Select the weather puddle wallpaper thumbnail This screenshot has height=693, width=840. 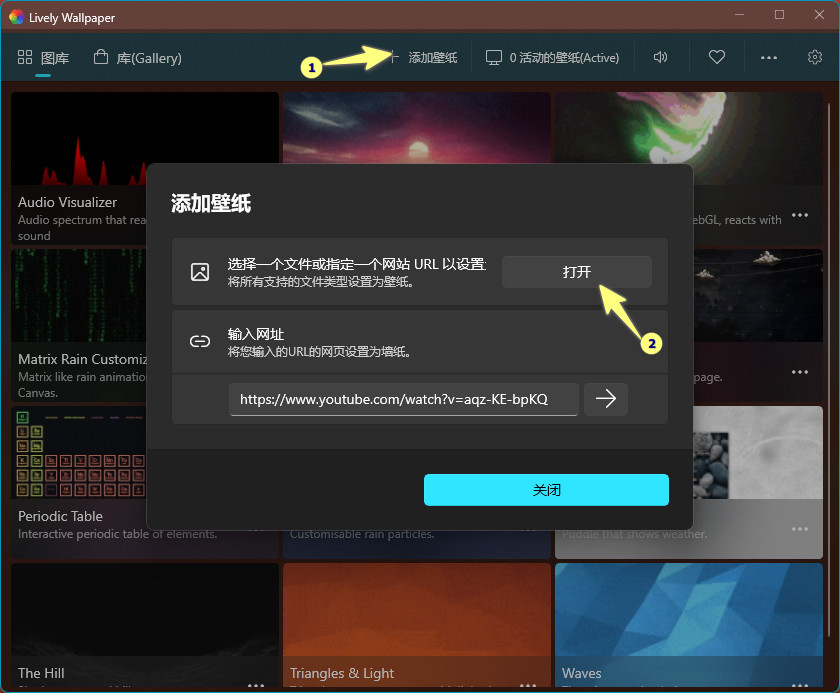(x=758, y=453)
